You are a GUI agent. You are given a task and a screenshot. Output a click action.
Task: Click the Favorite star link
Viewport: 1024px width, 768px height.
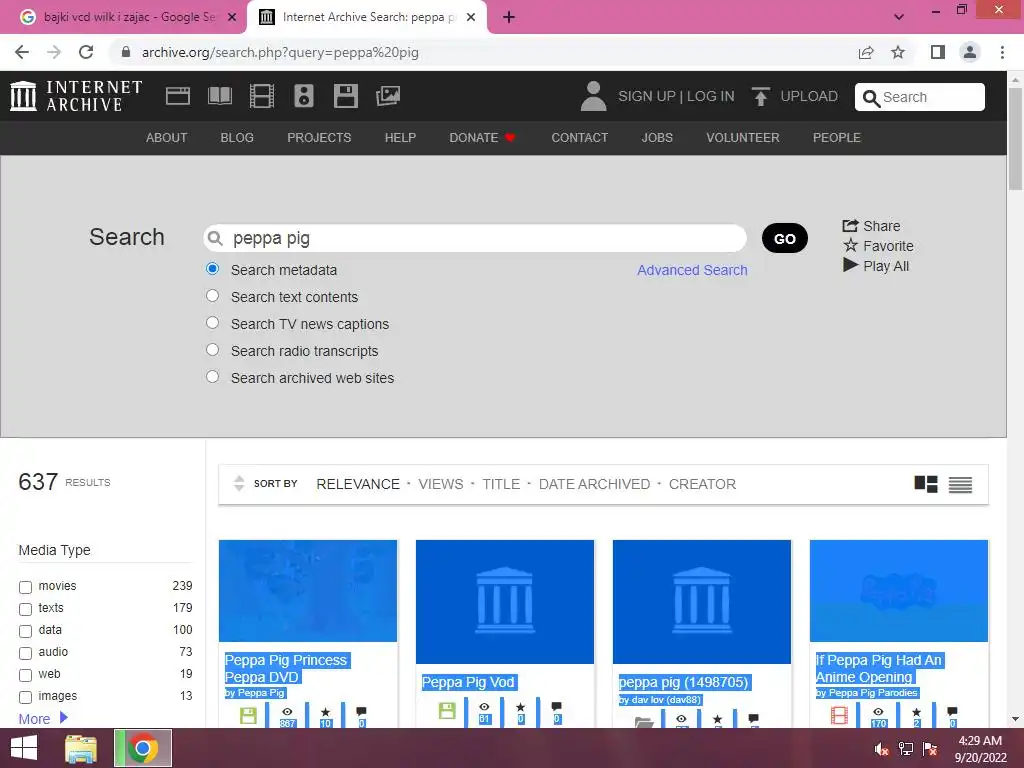click(x=878, y=246)
